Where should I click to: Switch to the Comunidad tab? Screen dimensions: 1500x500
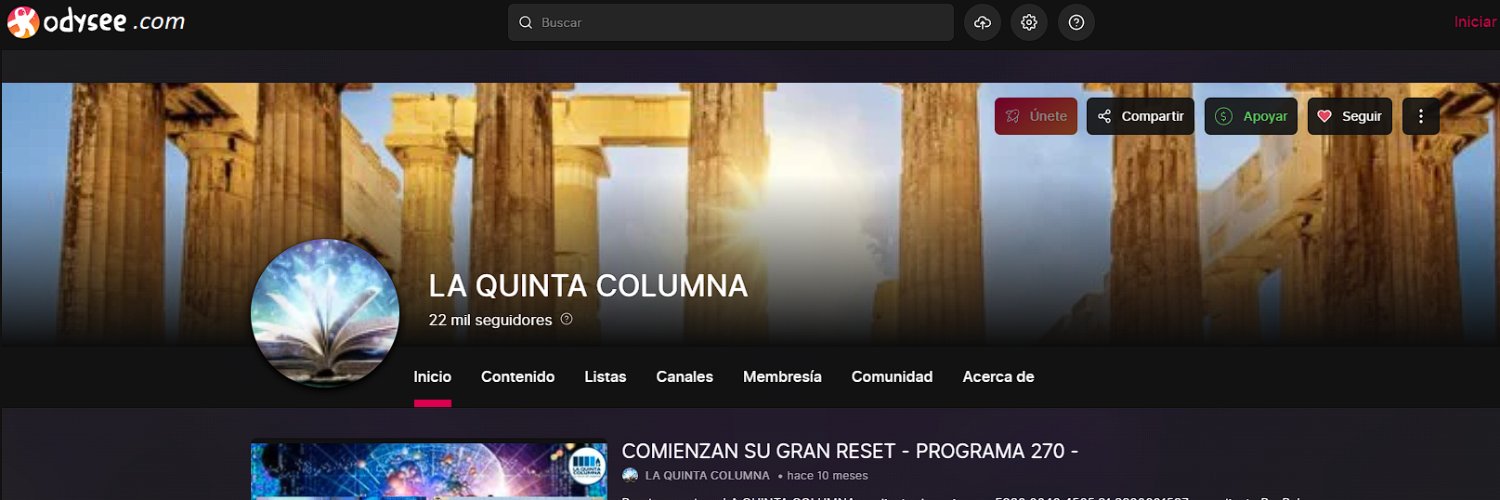coord(892,377)
